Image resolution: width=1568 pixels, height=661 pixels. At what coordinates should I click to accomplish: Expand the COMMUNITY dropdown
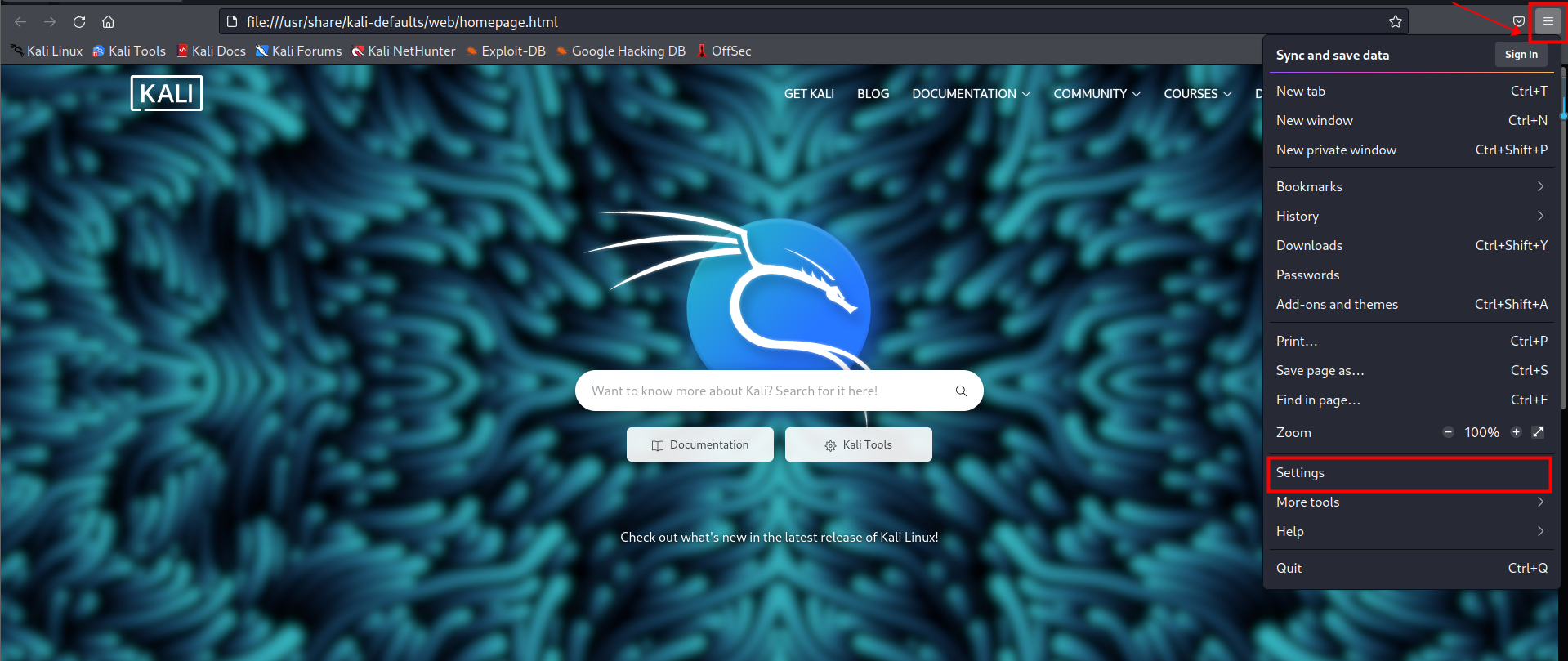pyautogui.click(x=1097, y=94)
